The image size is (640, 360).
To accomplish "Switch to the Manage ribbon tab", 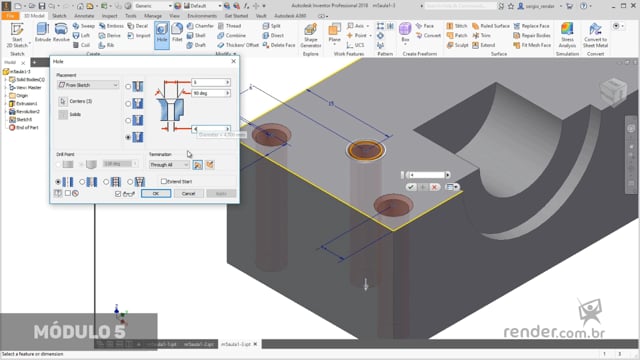I will (153, 16).
